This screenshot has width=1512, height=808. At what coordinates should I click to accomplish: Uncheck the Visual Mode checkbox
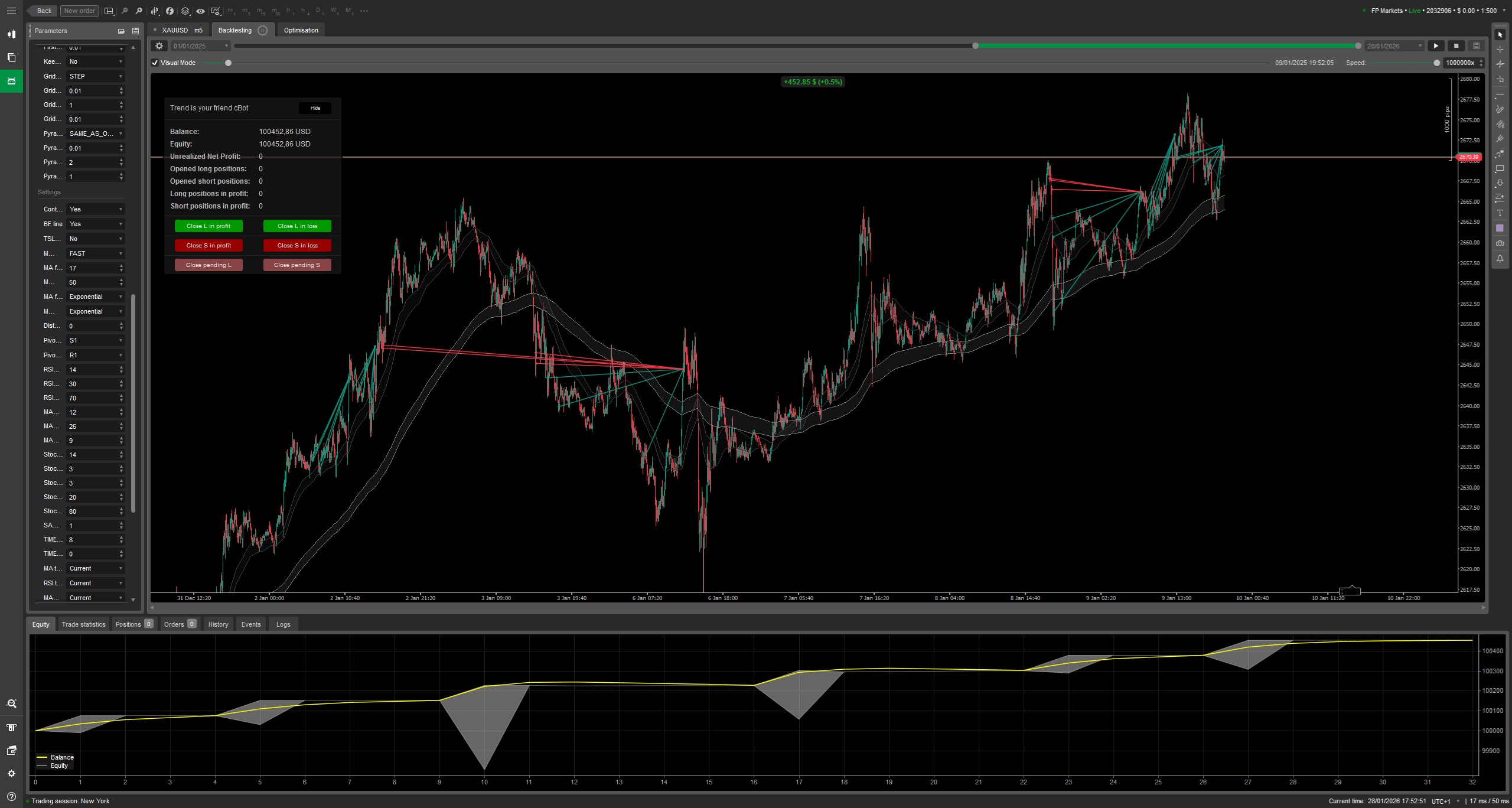155,63
